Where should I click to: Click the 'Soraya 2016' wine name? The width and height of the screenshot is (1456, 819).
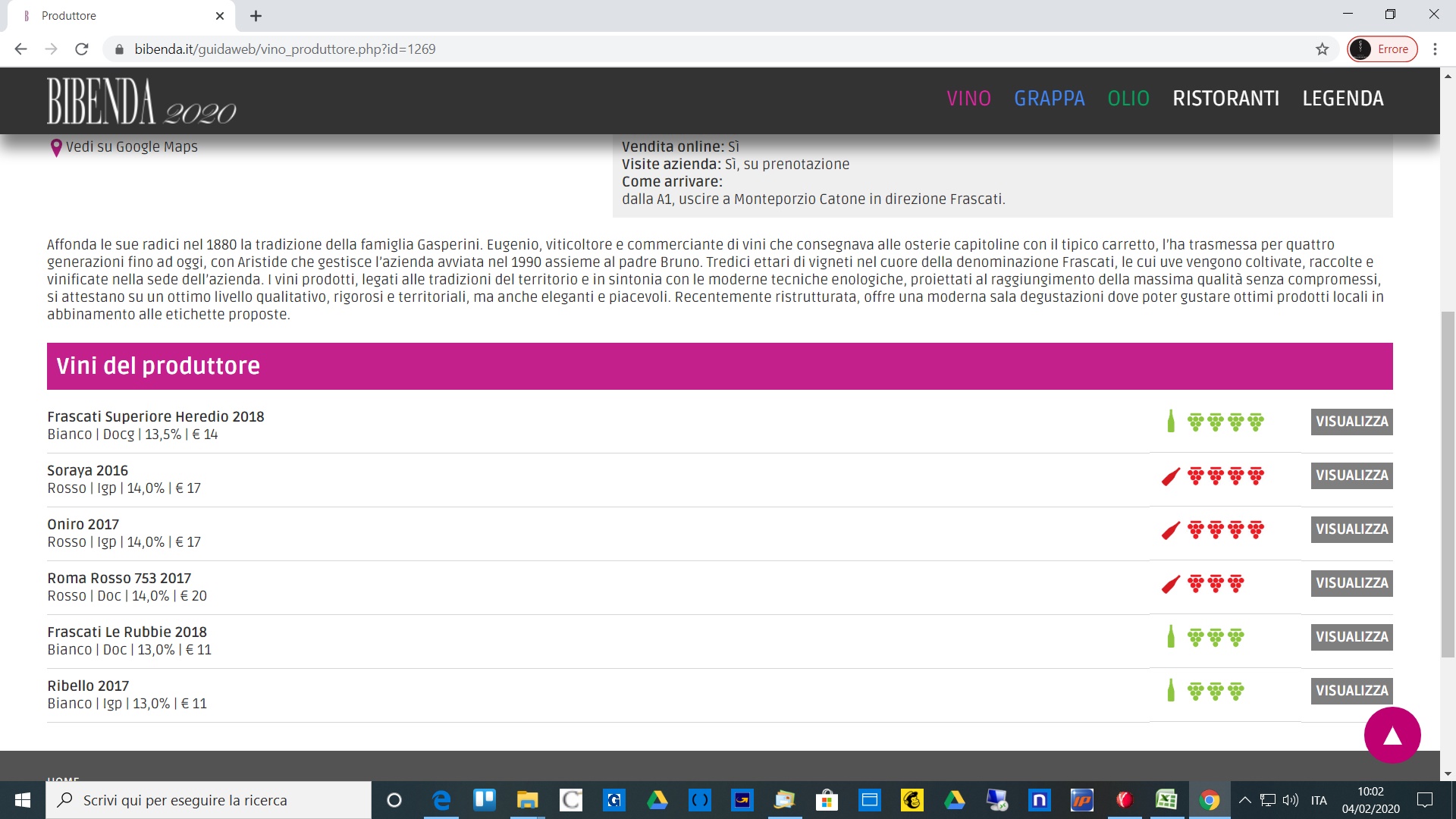[87, 471]
